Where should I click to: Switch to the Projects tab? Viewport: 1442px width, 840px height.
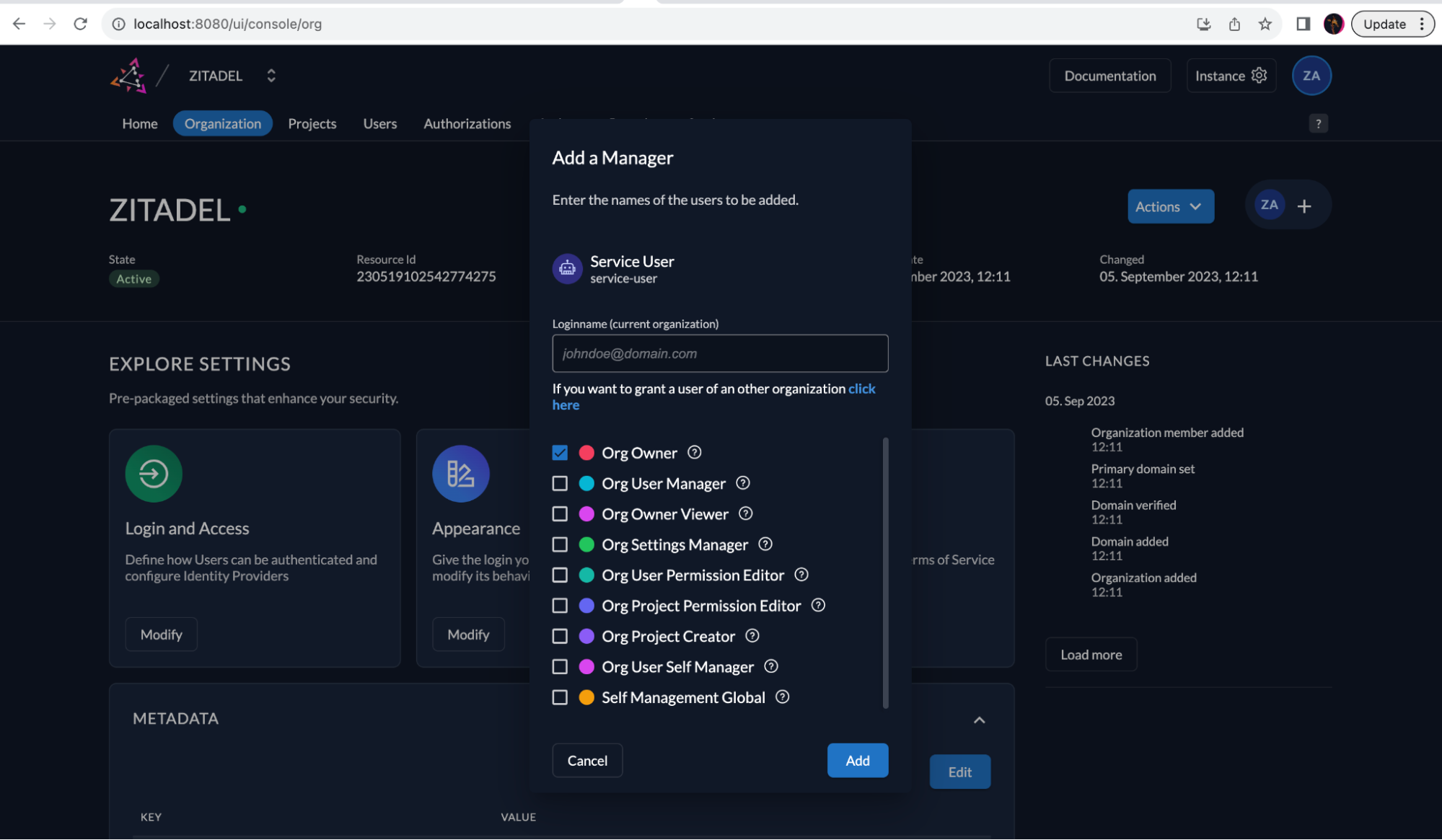pos(311,123)
